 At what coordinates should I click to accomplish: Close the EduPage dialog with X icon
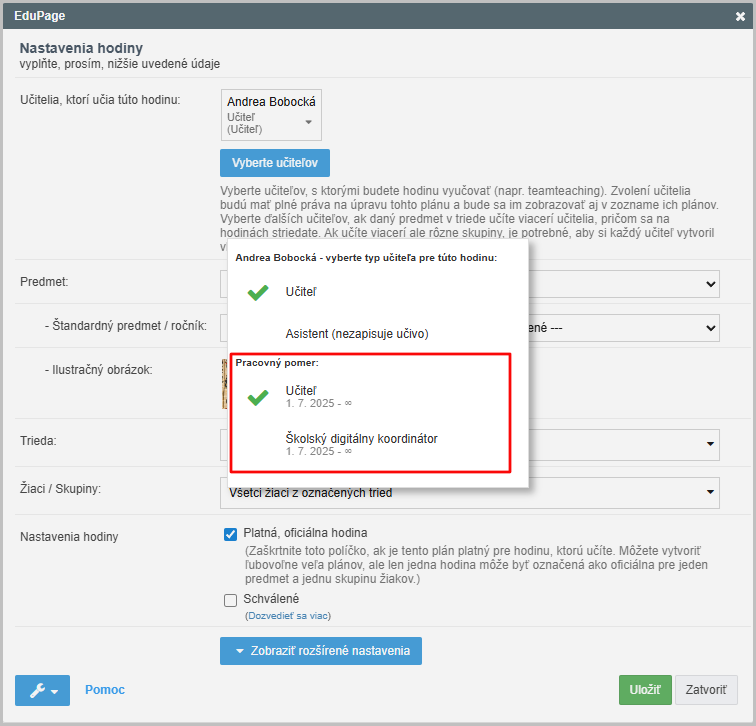tap(740, 17)
